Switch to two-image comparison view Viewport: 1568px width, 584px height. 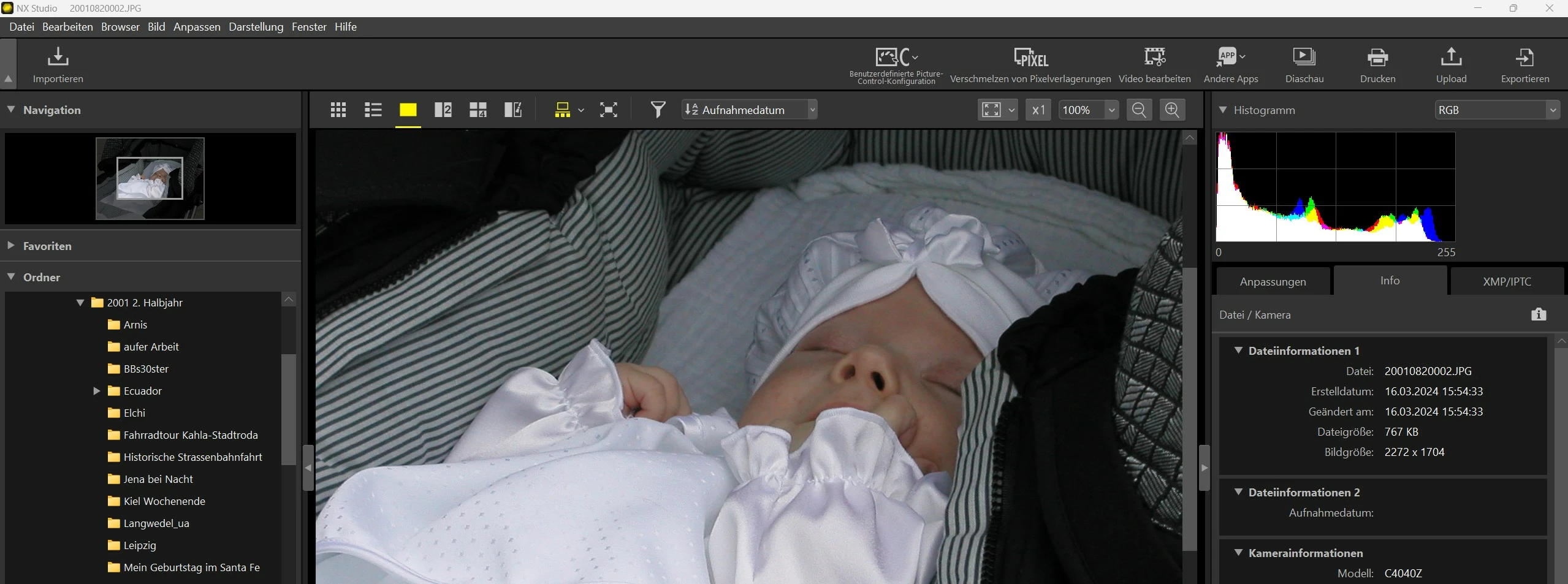pos(443,110)
